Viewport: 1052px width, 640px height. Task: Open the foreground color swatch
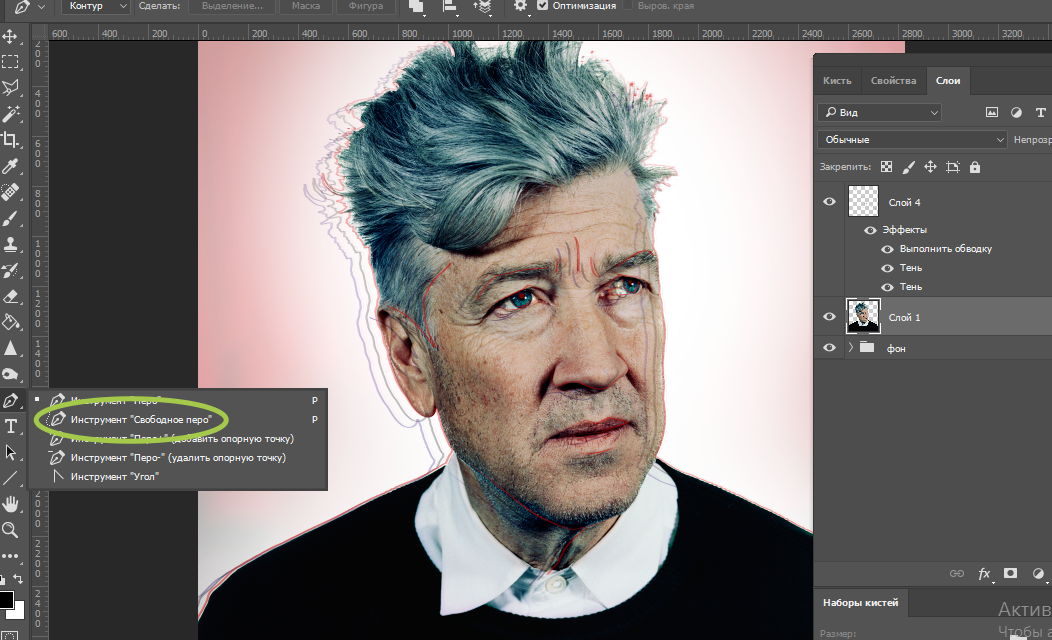tap(5, 599)
